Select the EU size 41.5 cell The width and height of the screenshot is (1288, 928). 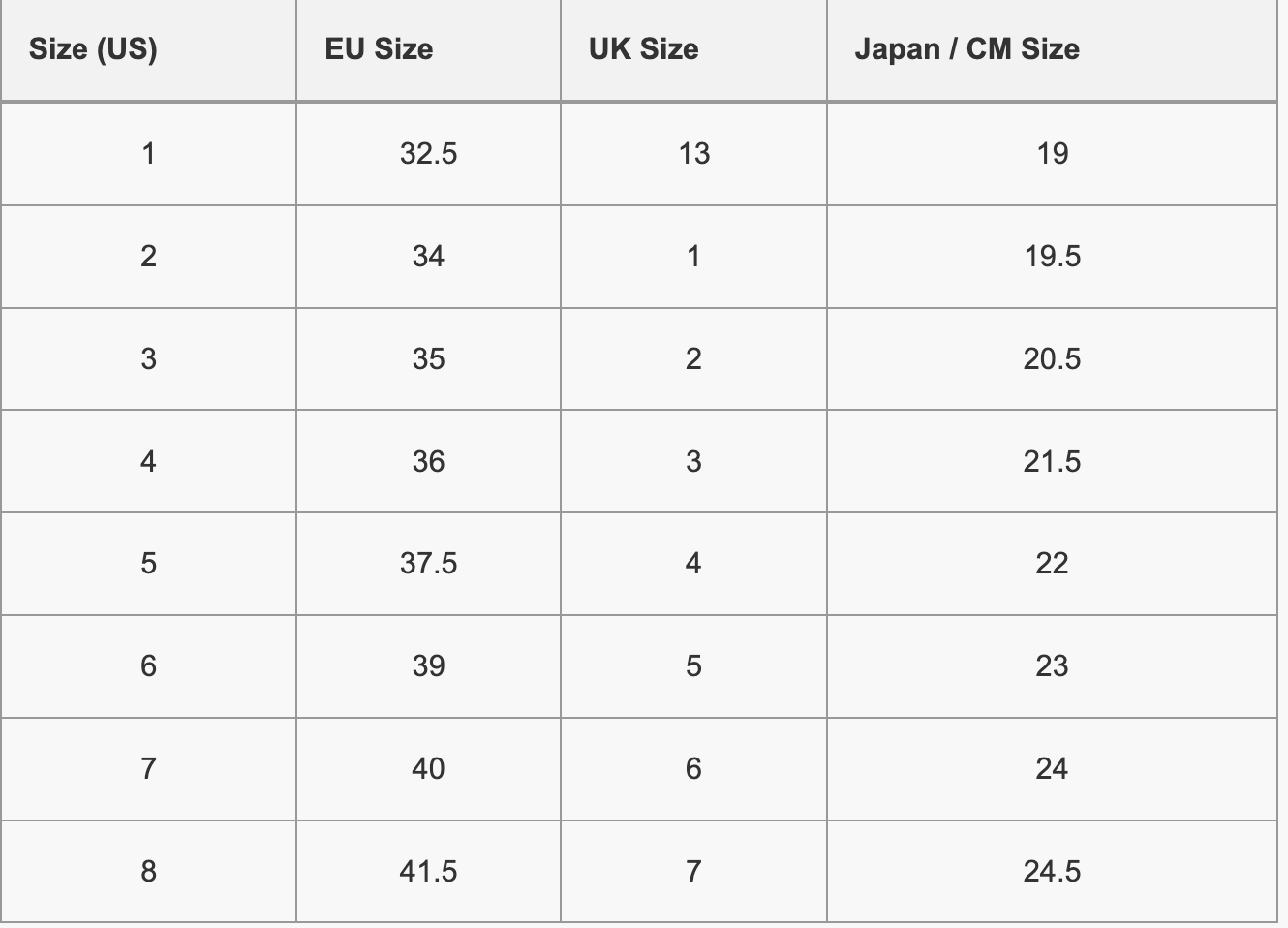click(428, 872)
